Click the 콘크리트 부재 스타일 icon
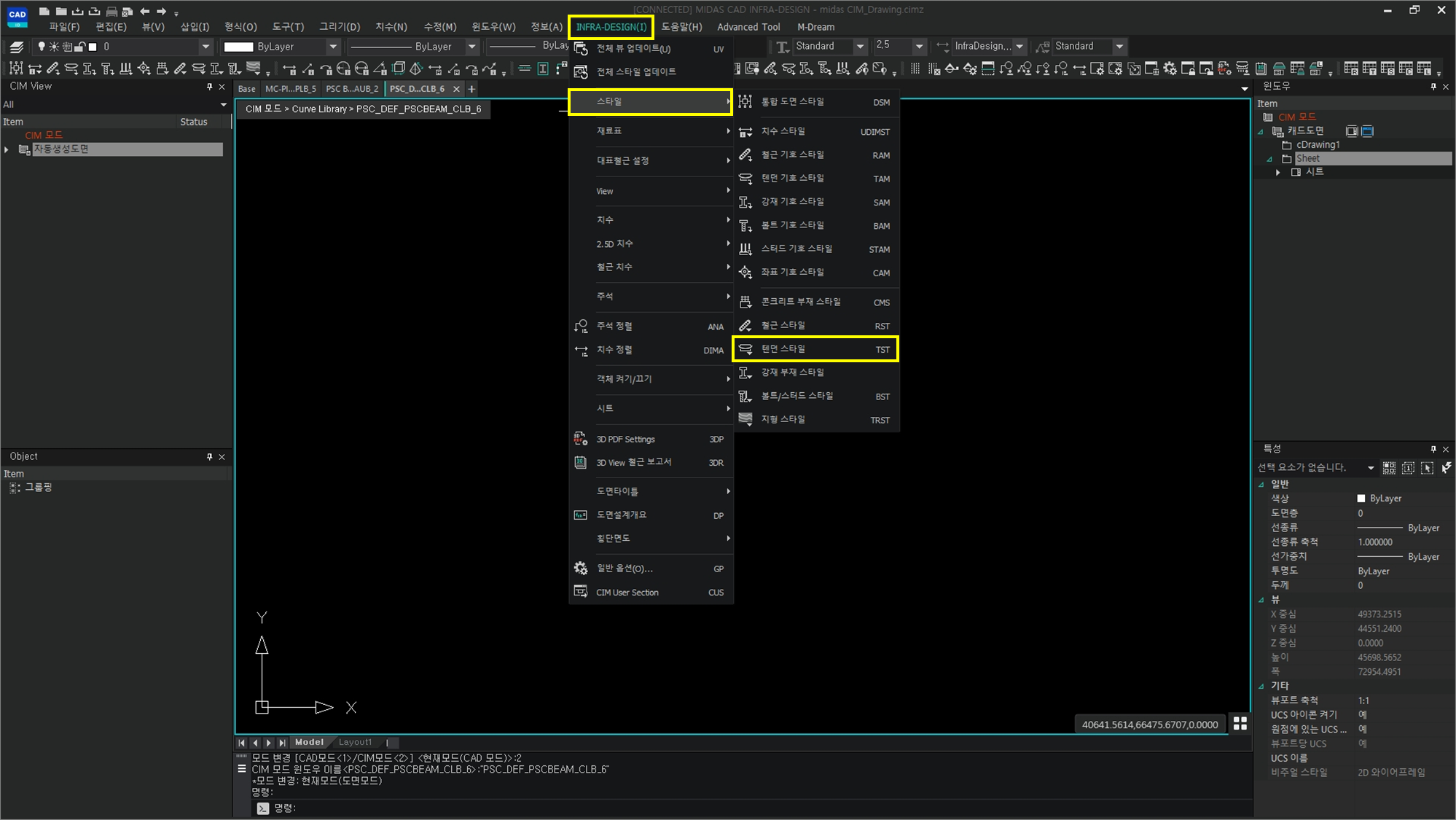Screen dimensions: 1456x820 click(x=745, y=302)
